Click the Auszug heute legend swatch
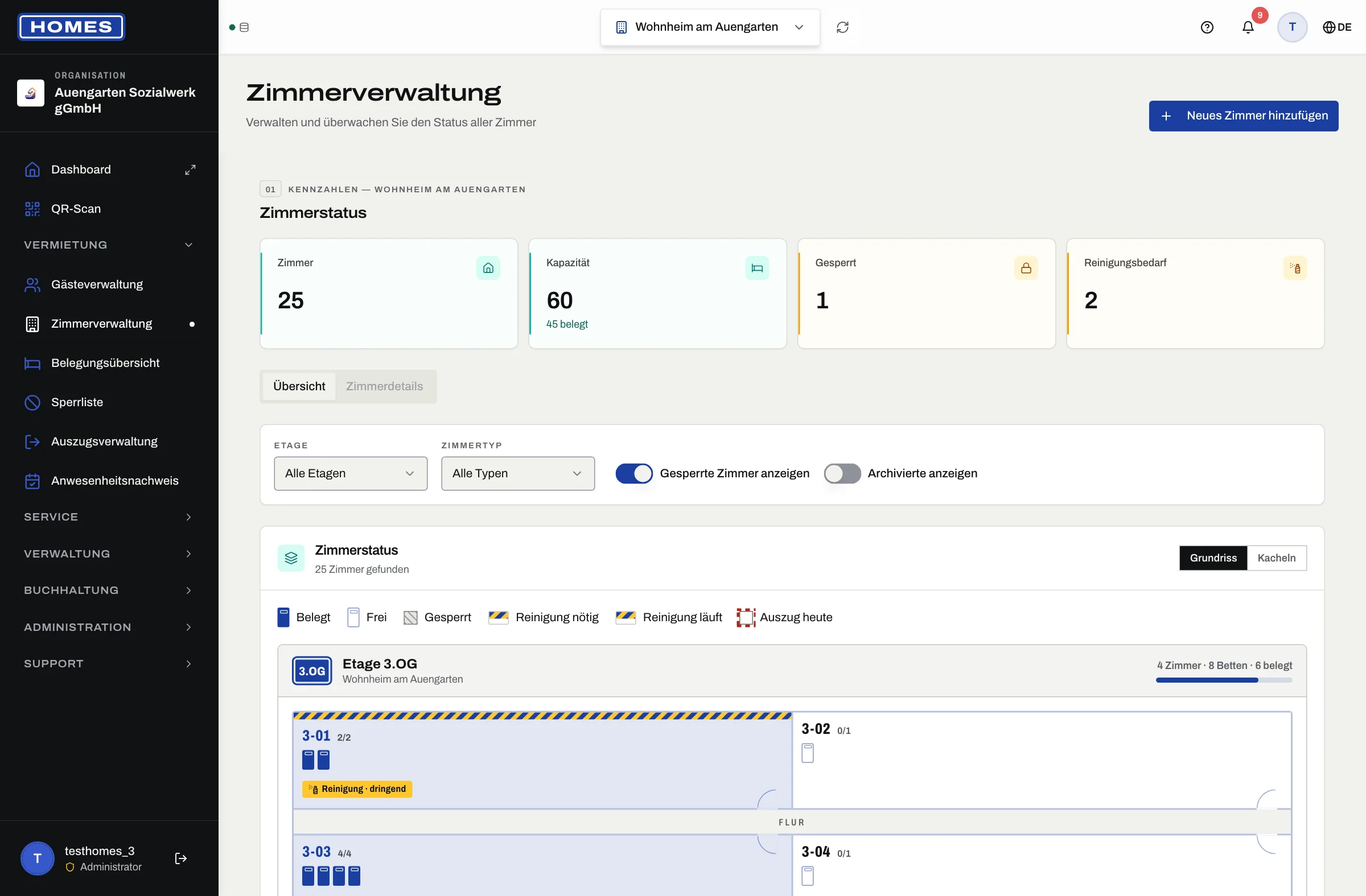 click(746, 618)
